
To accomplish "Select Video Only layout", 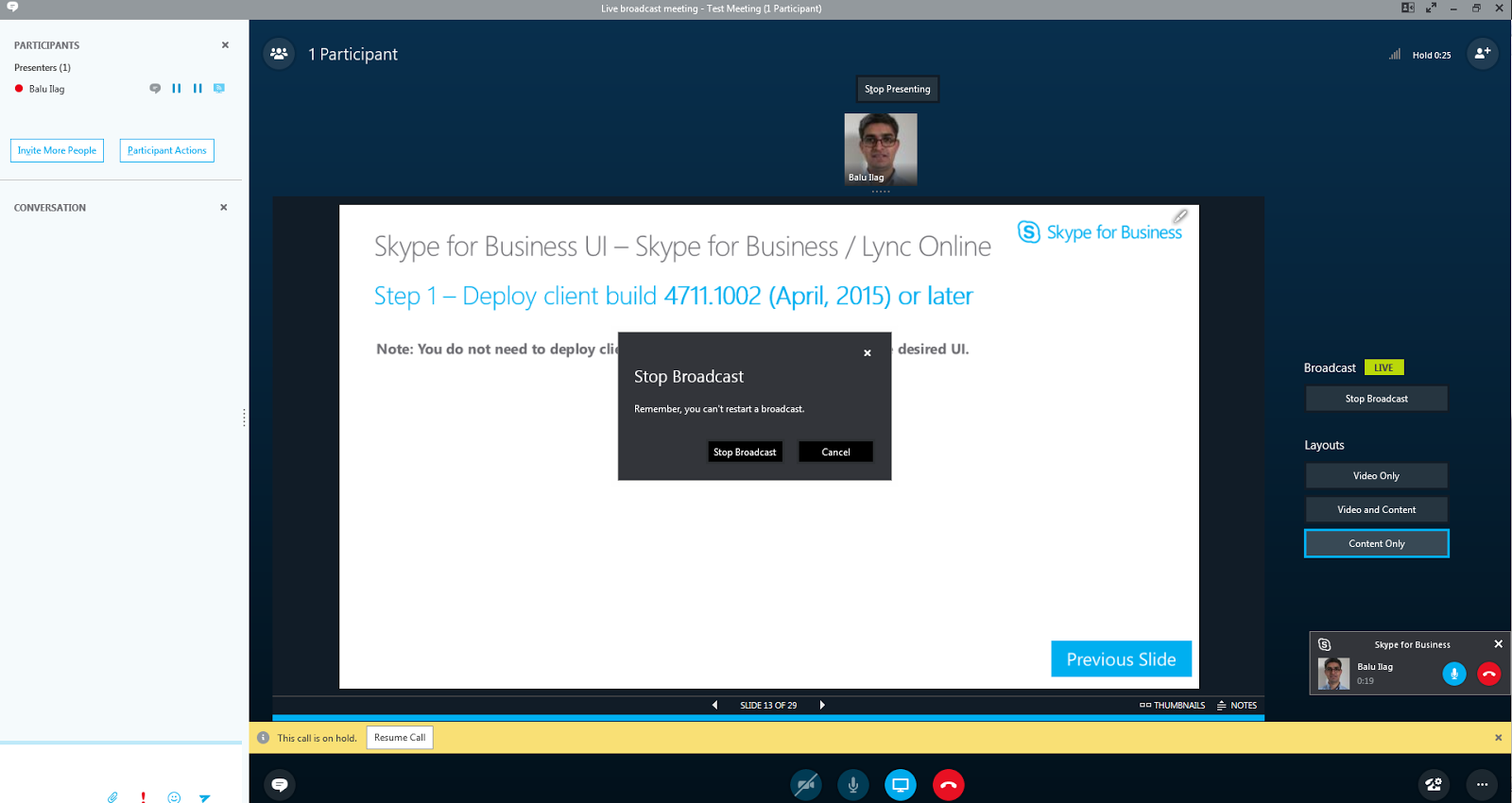I will [x=1377, y=475].
